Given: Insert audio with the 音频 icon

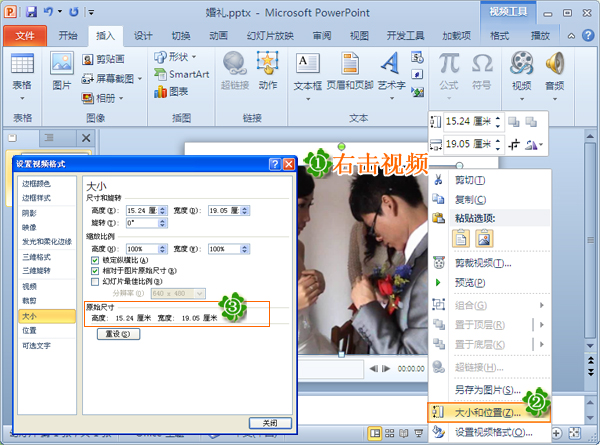Looking at the screenshot, I should click(554, 63).
